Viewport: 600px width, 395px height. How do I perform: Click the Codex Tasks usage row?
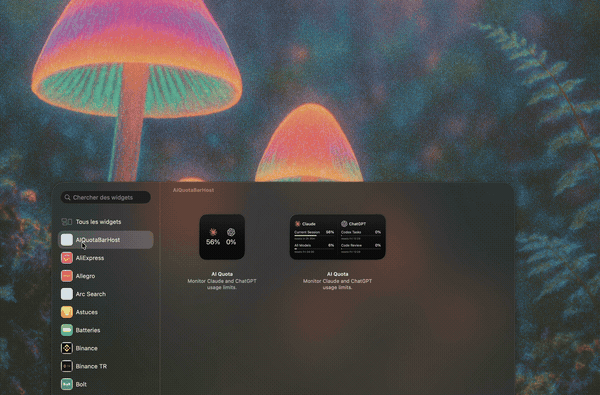pyautogui.click(x=361, y=234)
